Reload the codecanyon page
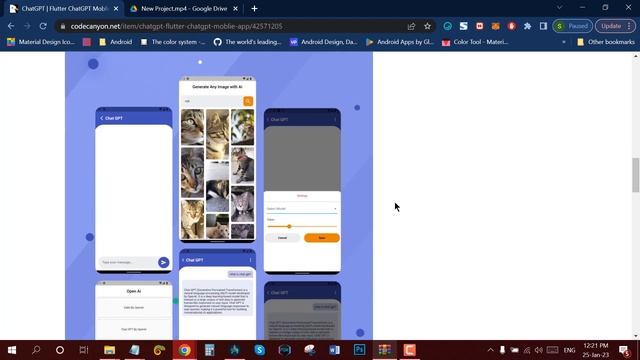 click(x=43, y=26)
